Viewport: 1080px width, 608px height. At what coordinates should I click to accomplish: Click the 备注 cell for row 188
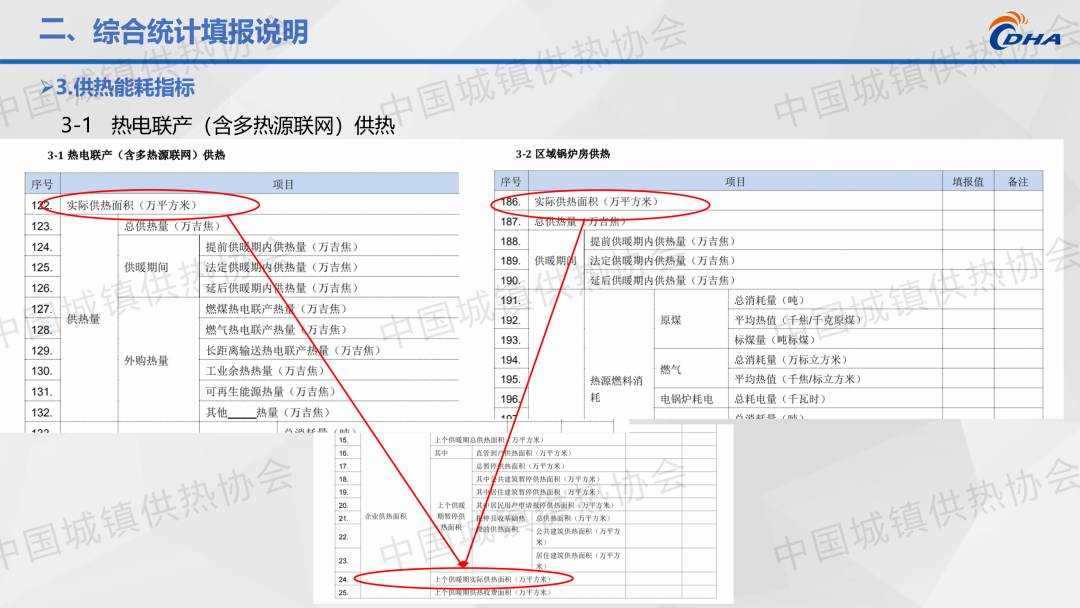[x=1018, y=241]
